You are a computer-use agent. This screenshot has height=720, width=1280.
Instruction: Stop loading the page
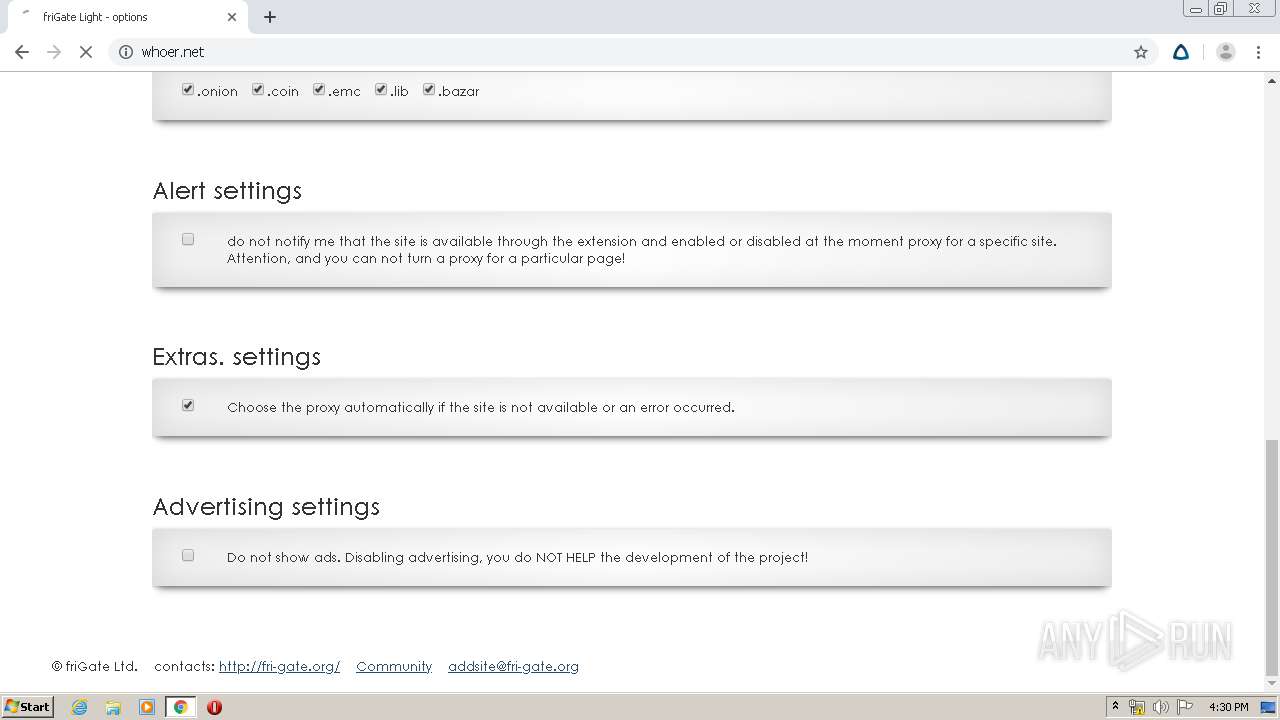point(86,52)
